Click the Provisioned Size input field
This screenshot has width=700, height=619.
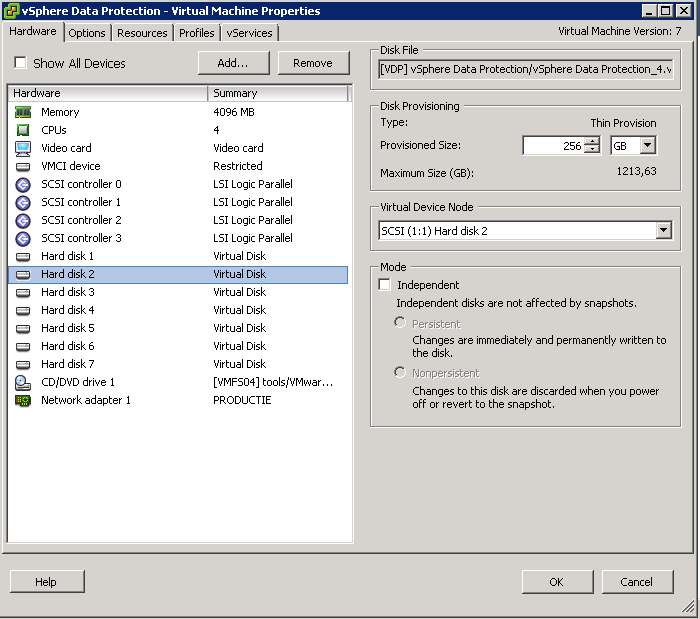coord(553,145)
